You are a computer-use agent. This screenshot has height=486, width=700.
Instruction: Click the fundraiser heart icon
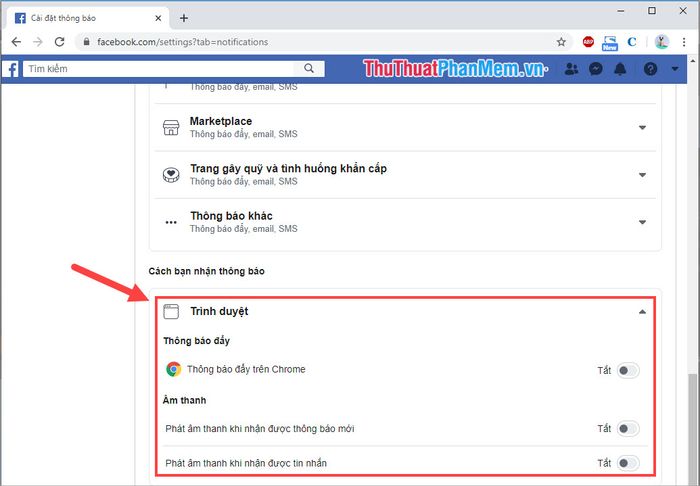[x=171, y=175]
